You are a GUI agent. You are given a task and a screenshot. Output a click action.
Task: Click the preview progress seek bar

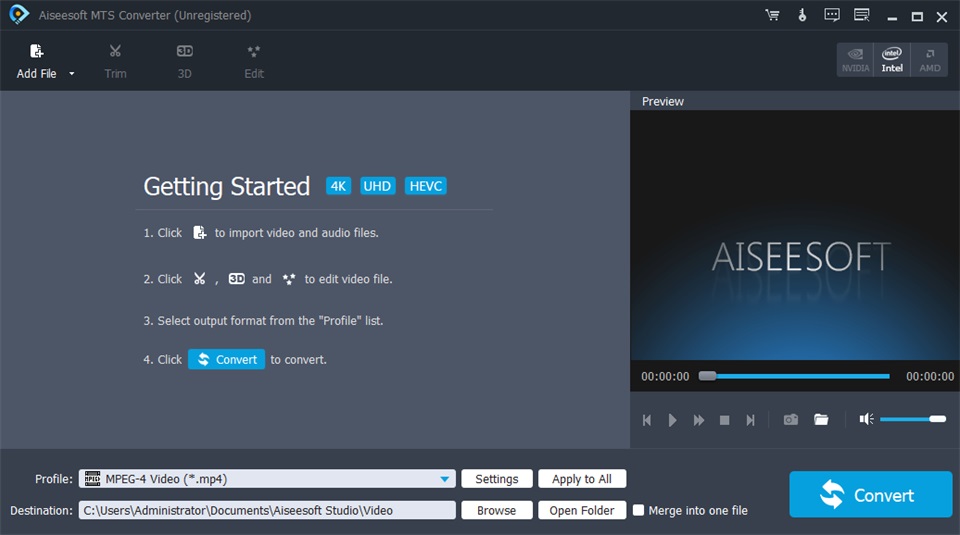coord(795,376)
